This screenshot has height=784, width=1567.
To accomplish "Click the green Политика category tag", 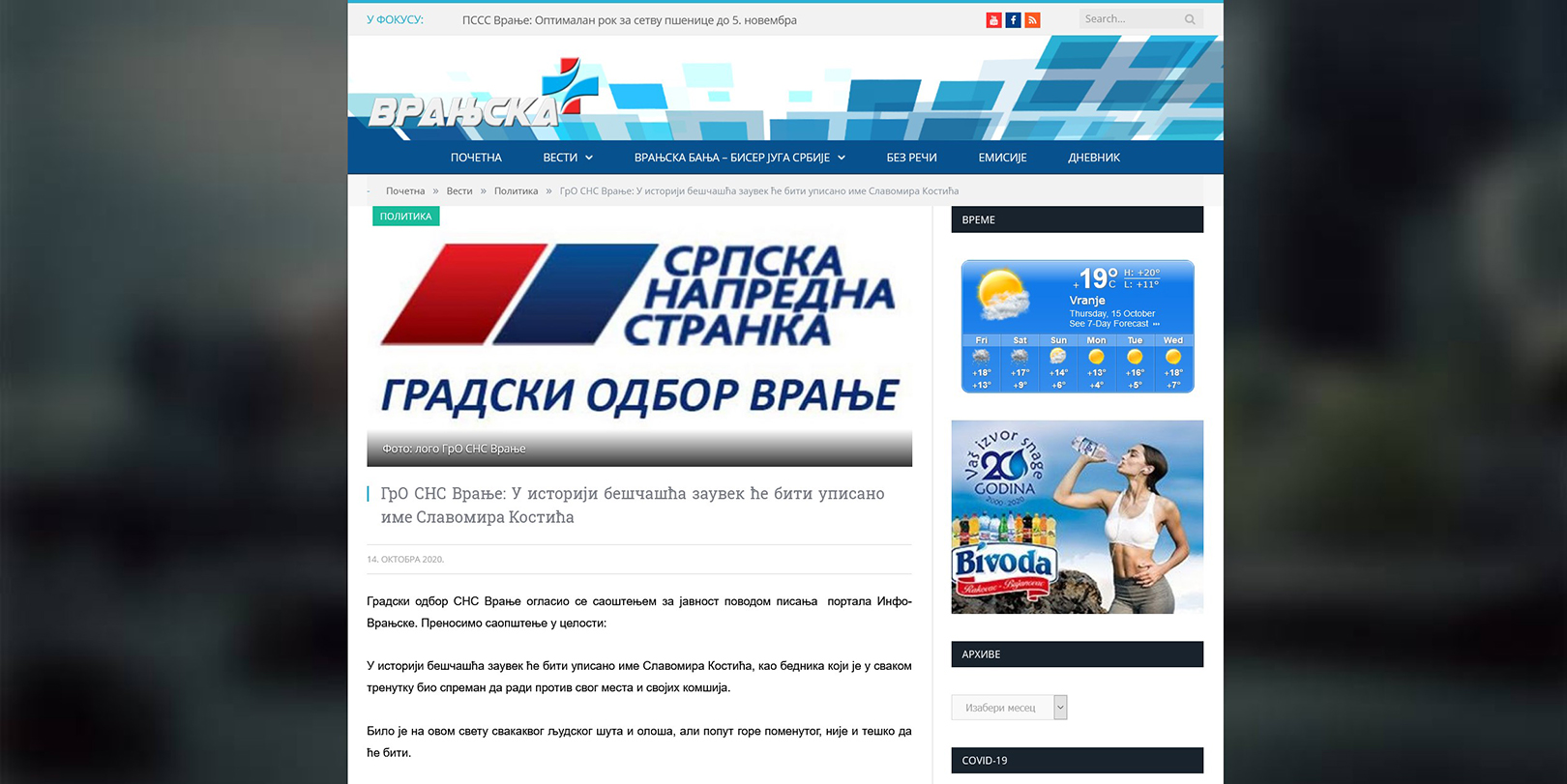I will (406, 217).
